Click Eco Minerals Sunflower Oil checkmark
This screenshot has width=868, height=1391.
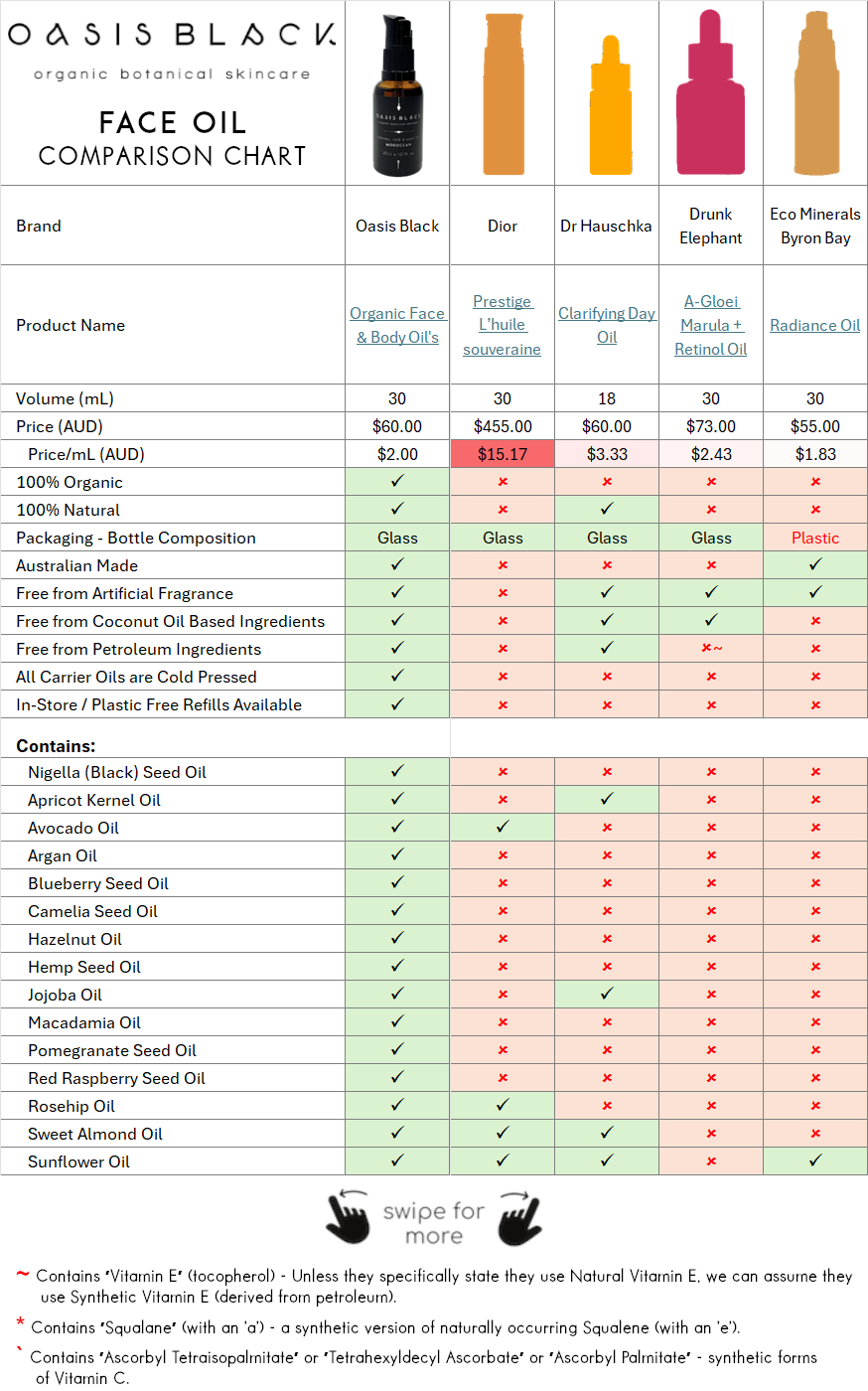click(815, 1160)
